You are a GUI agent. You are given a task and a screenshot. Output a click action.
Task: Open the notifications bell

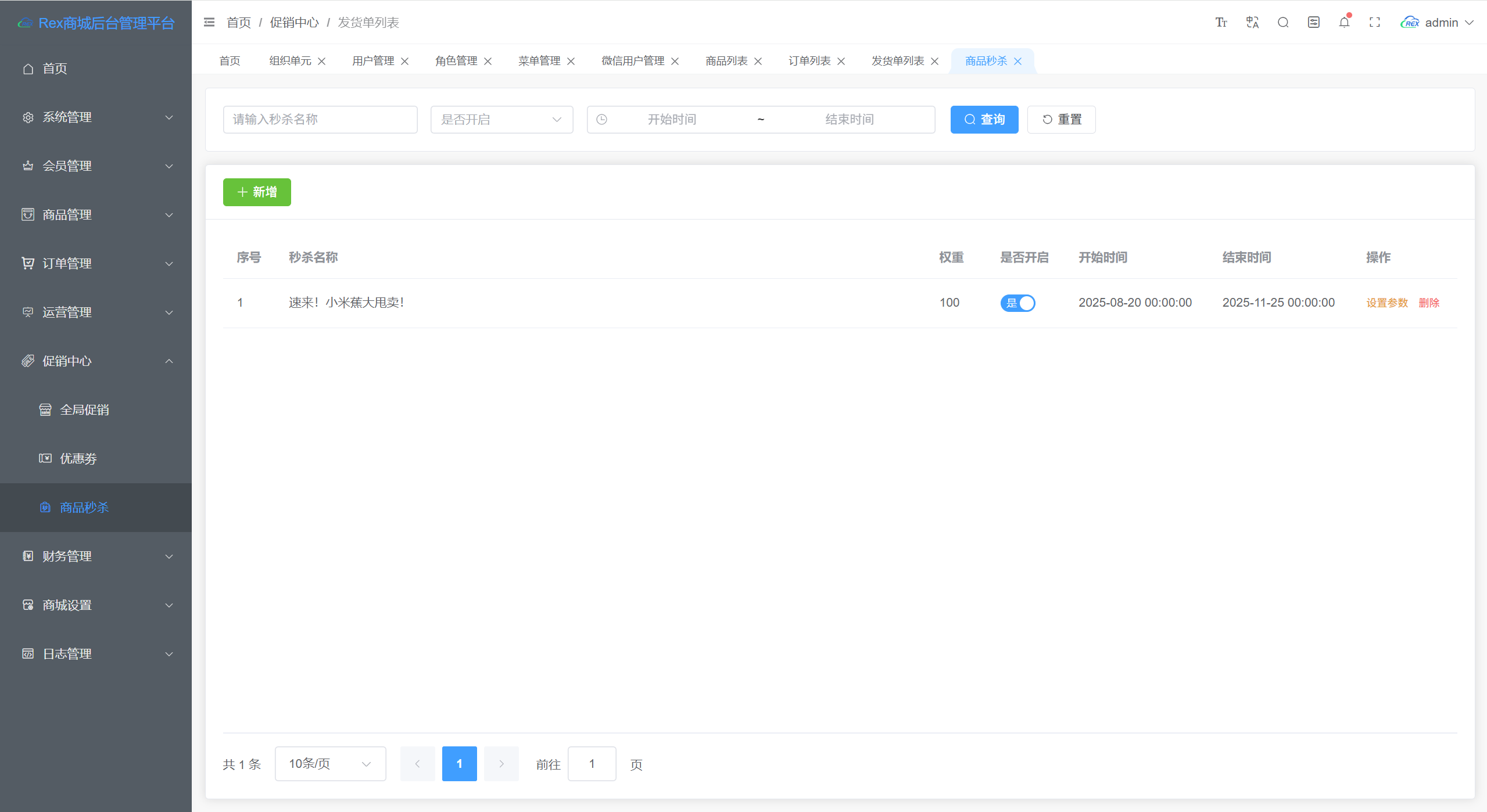(x=1344, y=22)
